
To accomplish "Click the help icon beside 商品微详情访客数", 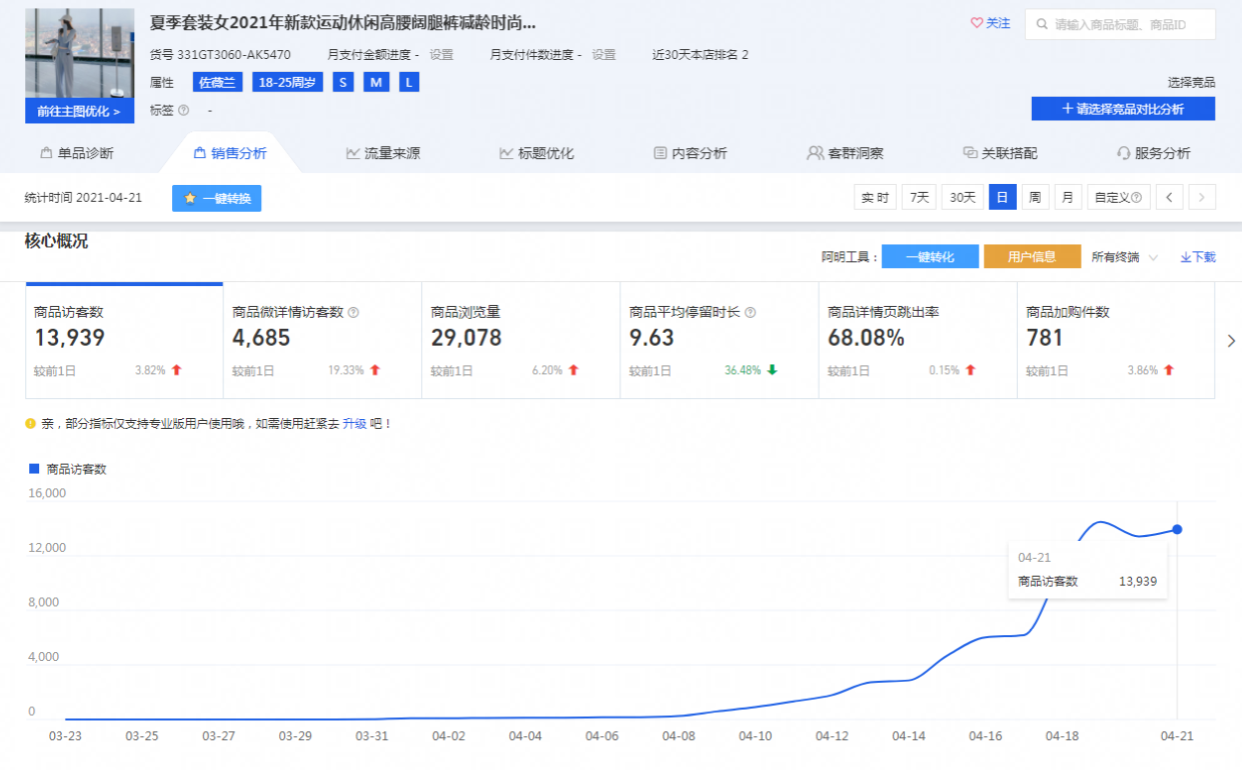I will (353, 312).
